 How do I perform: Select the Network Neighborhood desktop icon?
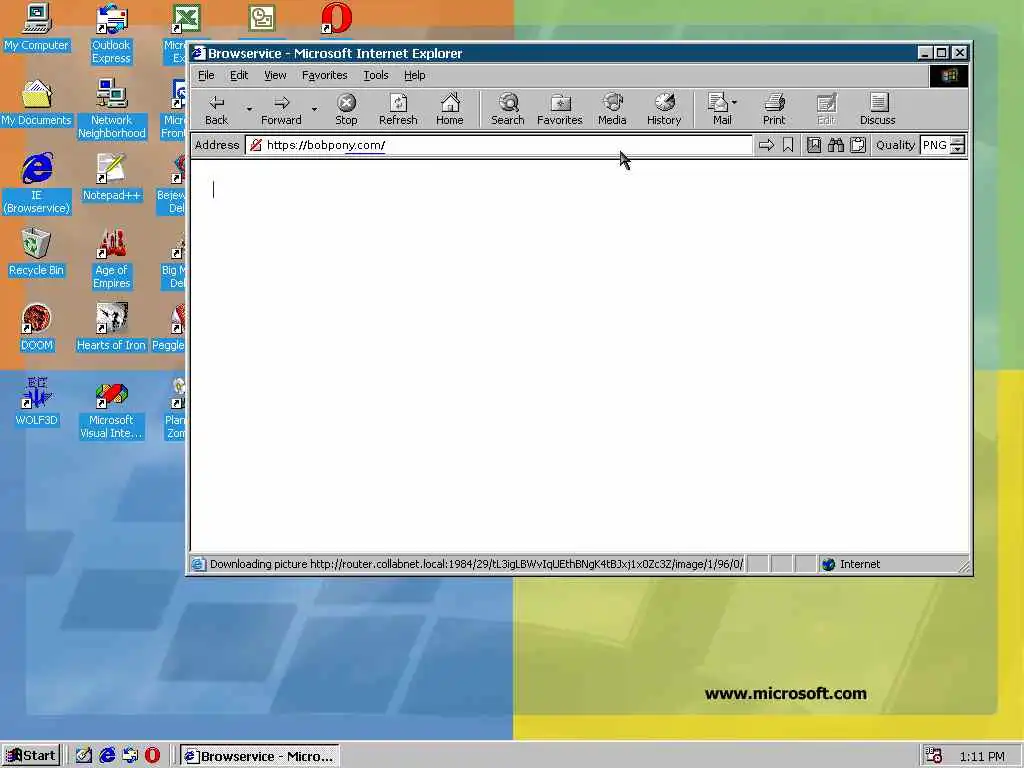(x=111, y=108)
